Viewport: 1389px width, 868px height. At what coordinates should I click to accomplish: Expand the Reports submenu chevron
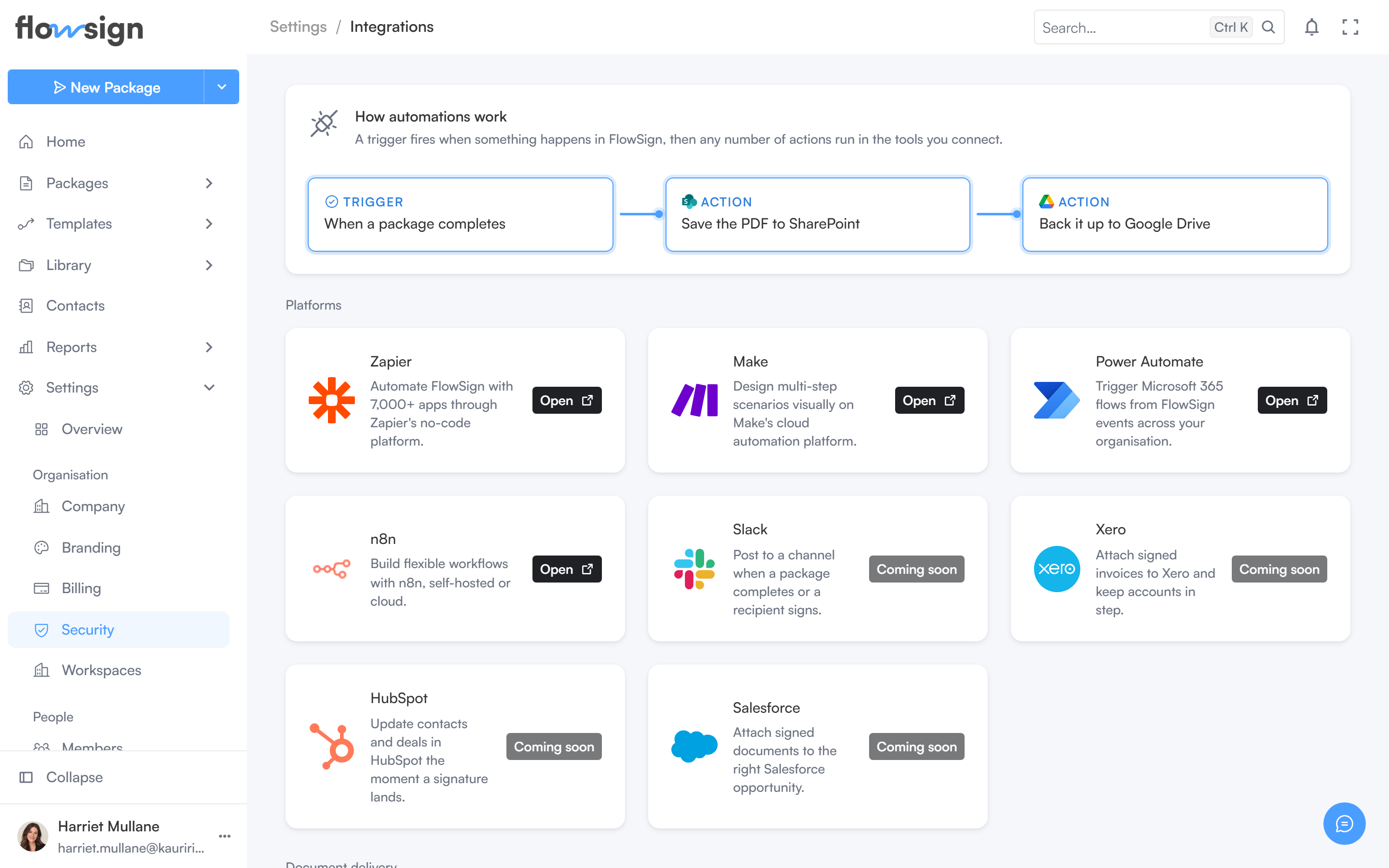209,347
